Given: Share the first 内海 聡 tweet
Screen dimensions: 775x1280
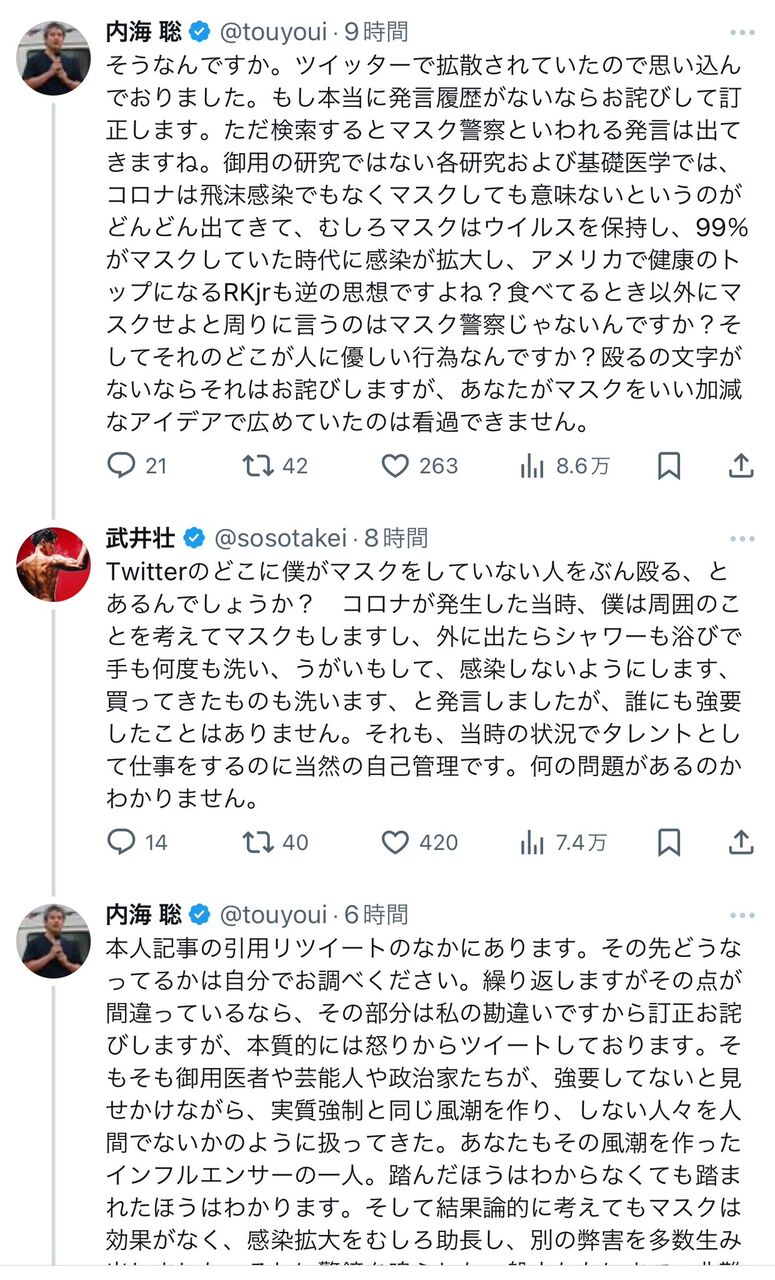Looking at the screenshot, I should [740, 465].
